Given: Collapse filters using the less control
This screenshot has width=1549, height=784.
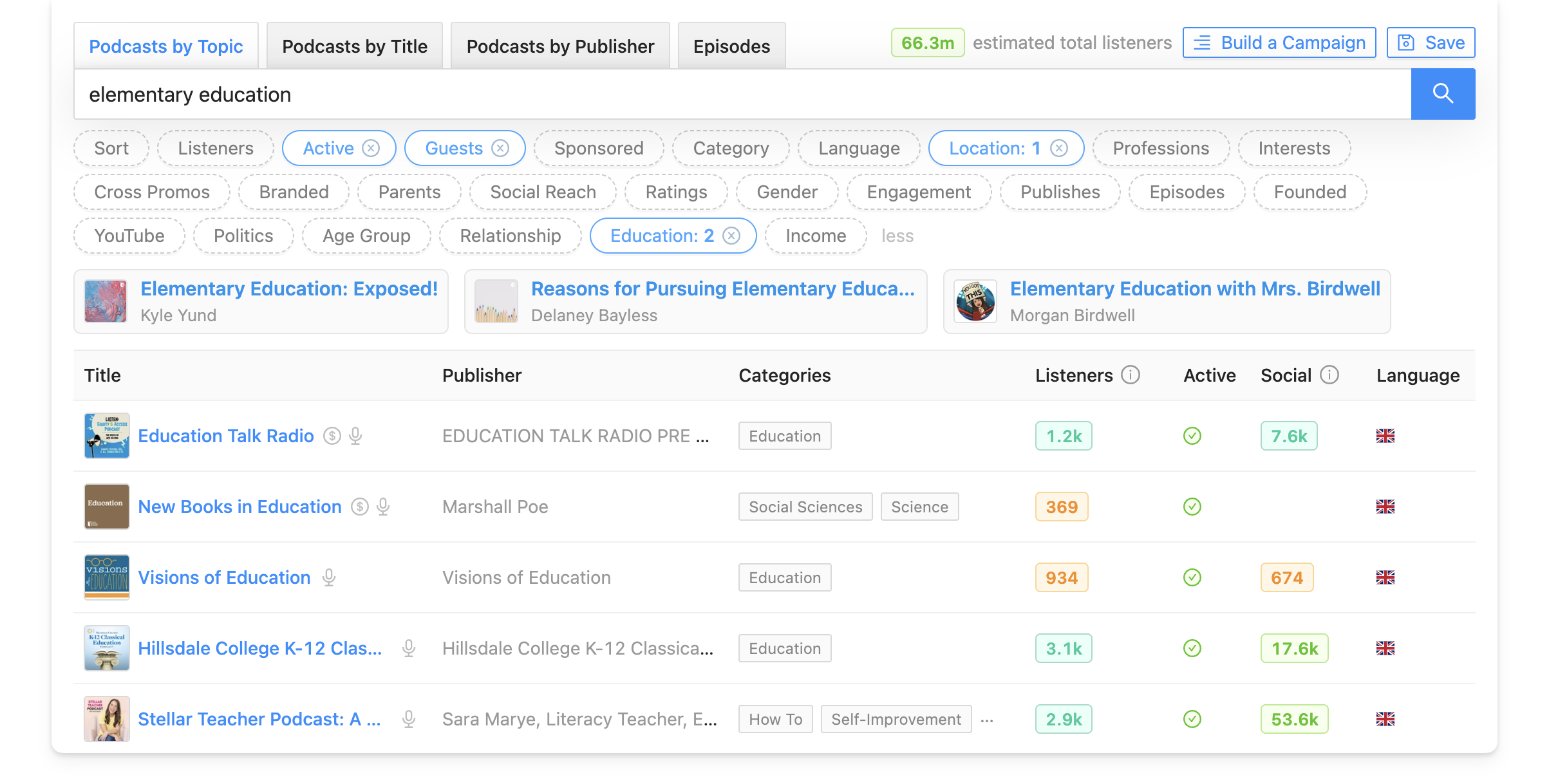Looking at the screenshot, I should coord(897,236).
